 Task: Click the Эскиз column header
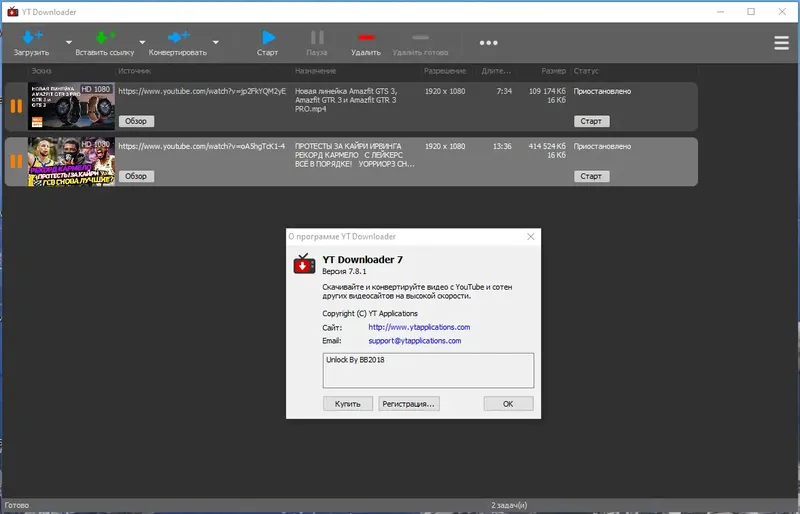coord(41,71)
